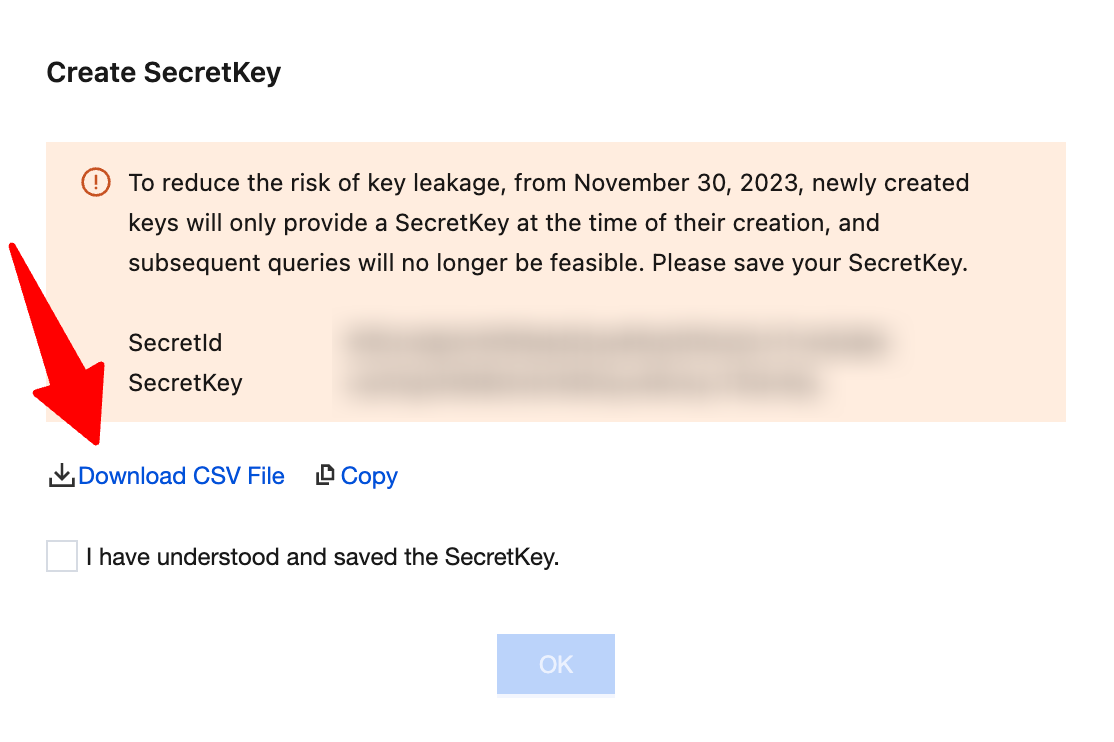Tick the understood and saved checkbox
Screen dimensions: 1114x742
62,556
